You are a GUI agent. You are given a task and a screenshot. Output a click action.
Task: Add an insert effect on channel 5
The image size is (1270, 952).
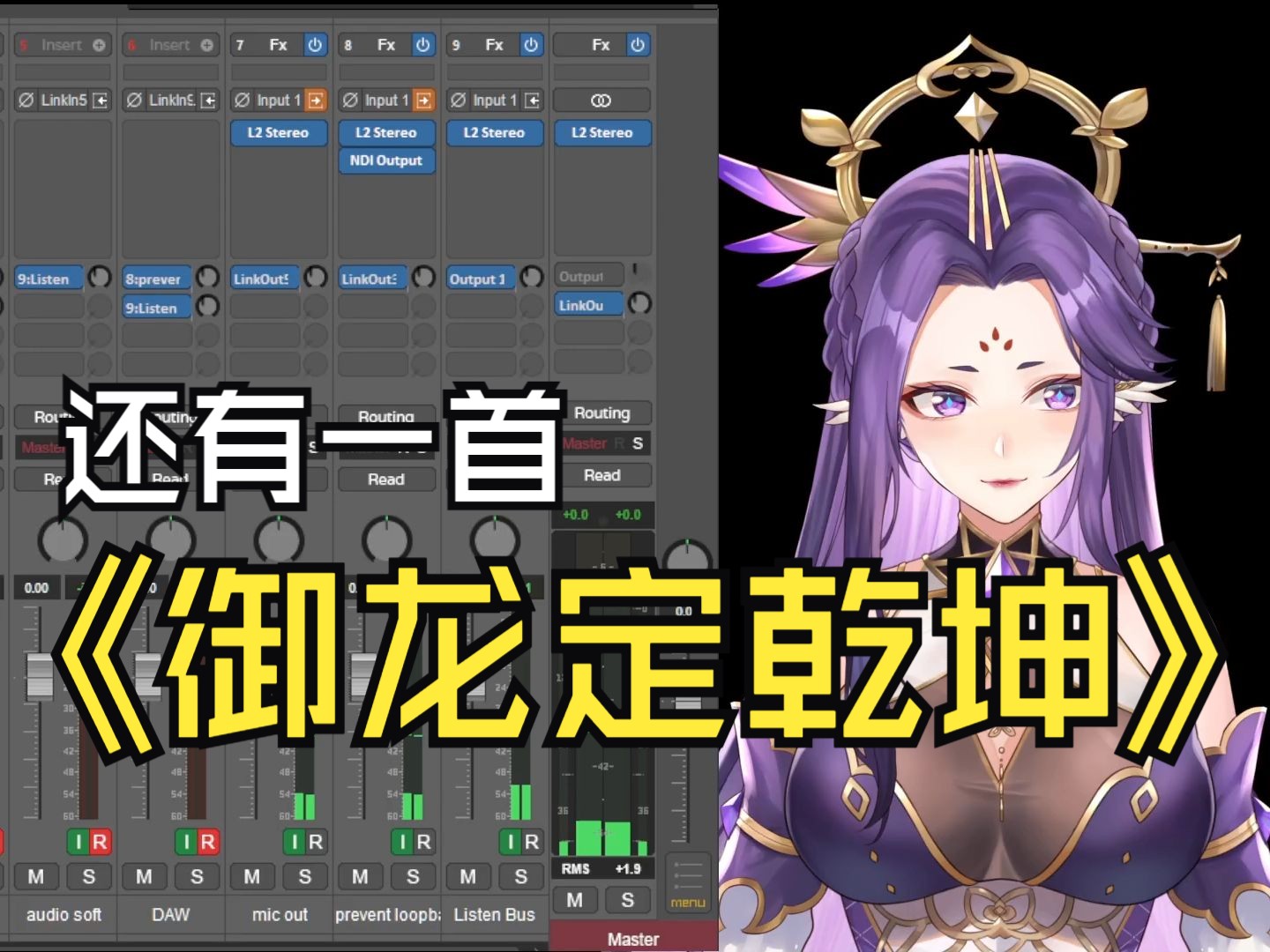click(99, 45)
